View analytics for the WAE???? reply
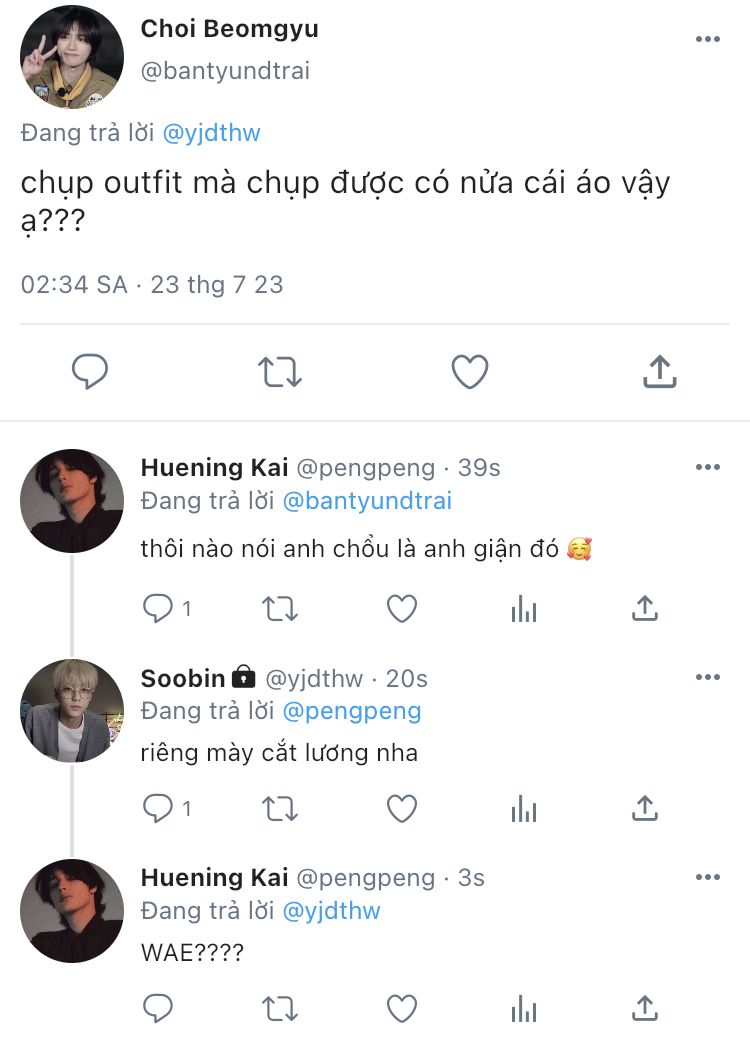 pos(523,1008)
